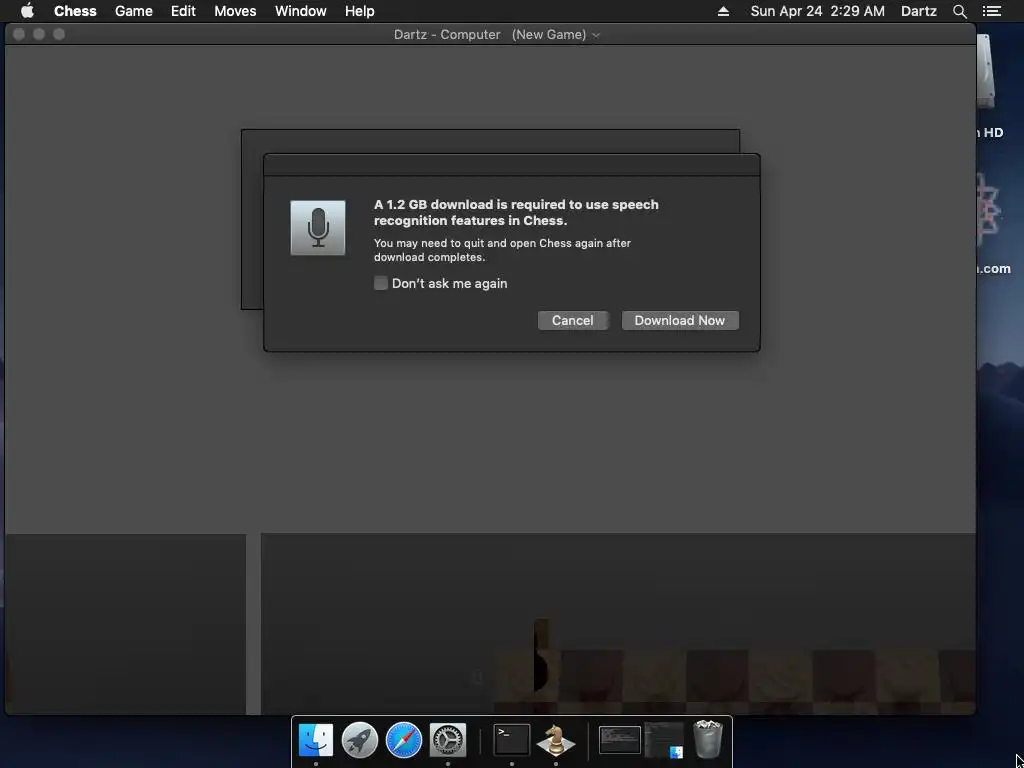Image resolution: width=1024 pixels, height=768 pixels.
Task: Open the minimized Finder-badged window in Dock
Action: tap(664, 740)
